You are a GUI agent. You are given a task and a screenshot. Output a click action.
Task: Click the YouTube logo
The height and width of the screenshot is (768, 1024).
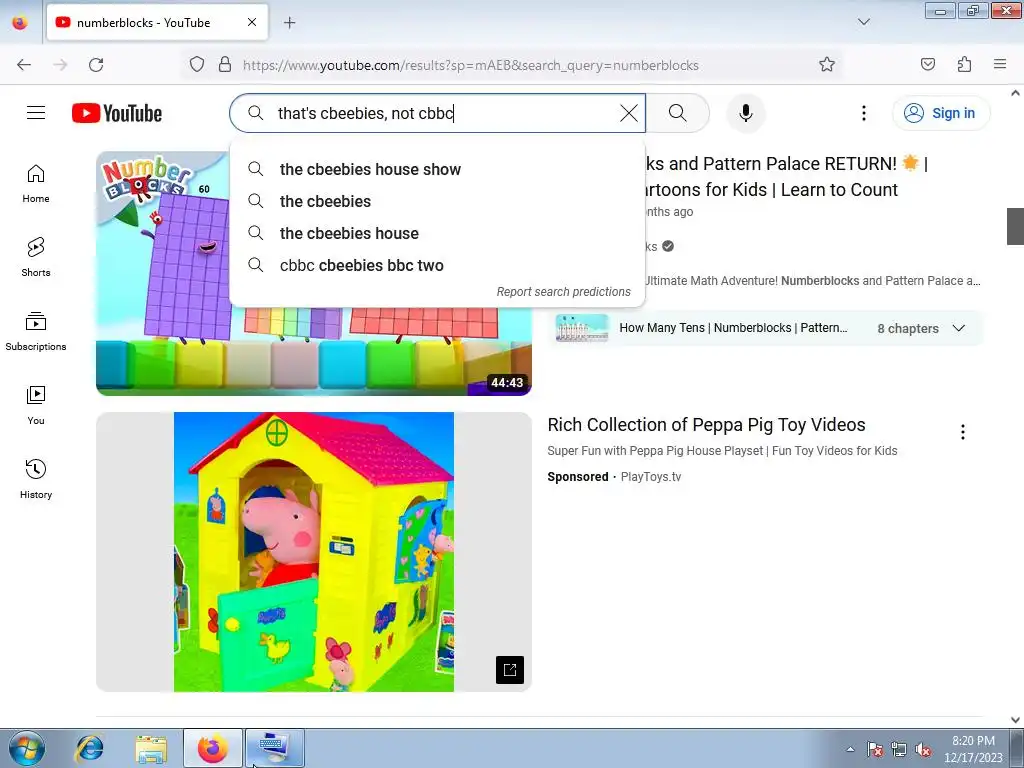117,113
